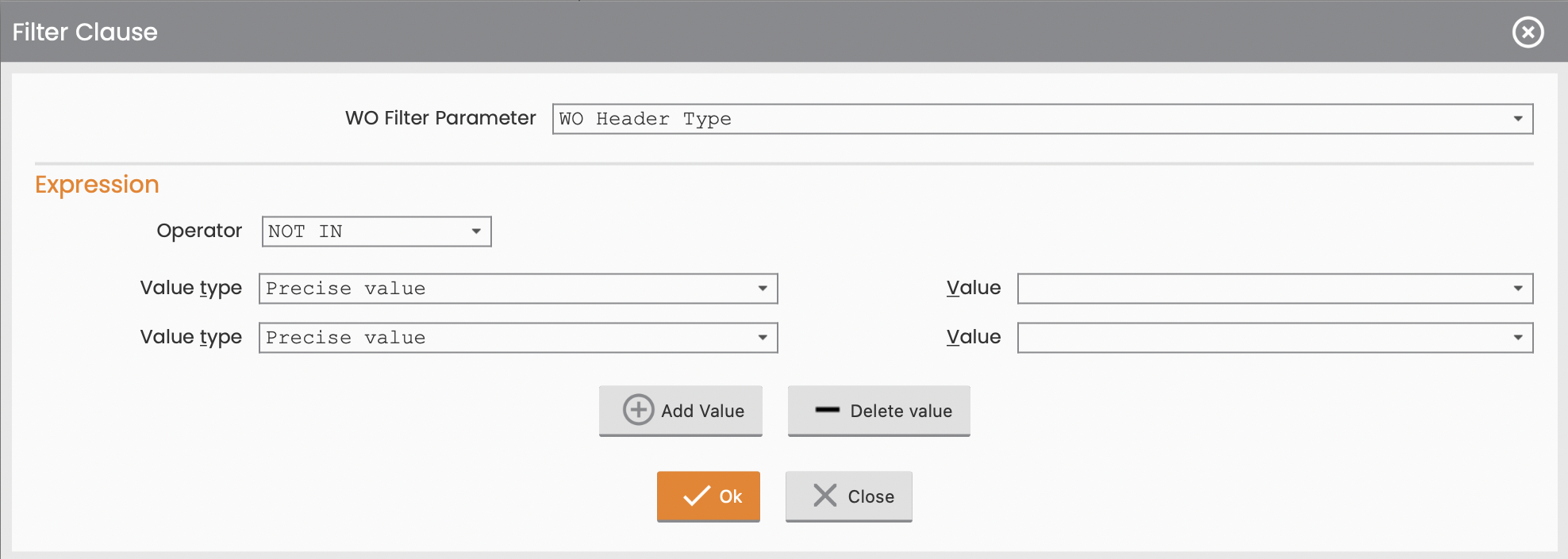Open the WO Filter Parameter dropdown

pyautogui.click(x=1043, y=119)
